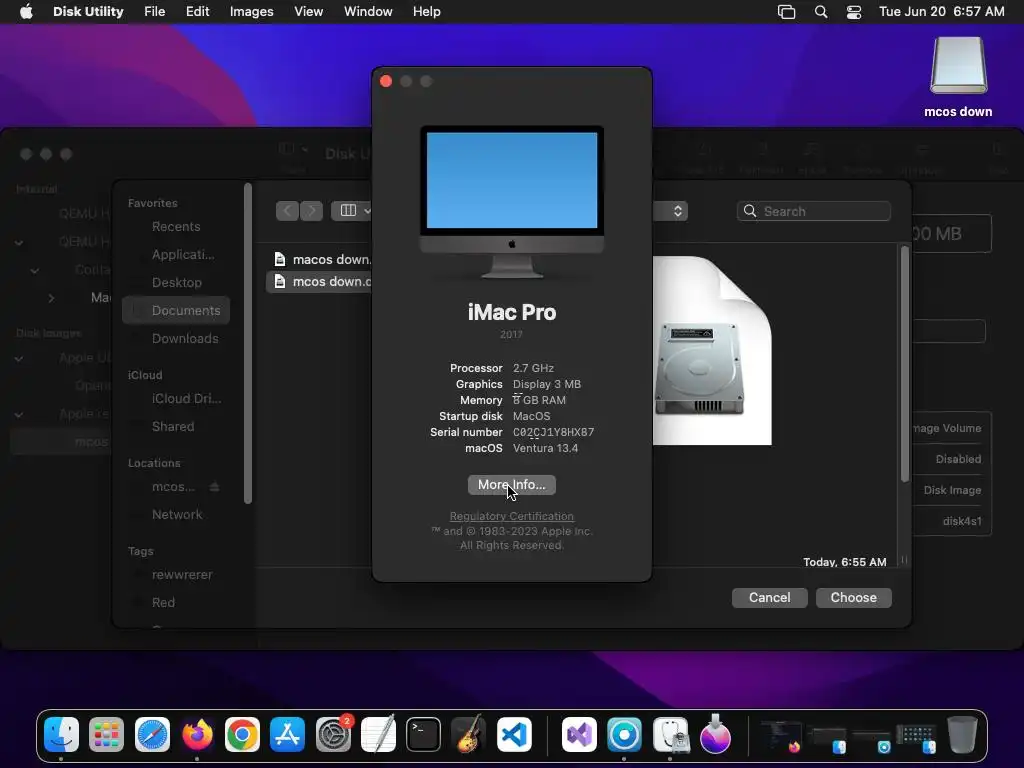Launch Firefox from the dock
This screenshot has height=768, width=1024.
click(x=197, y=735)
